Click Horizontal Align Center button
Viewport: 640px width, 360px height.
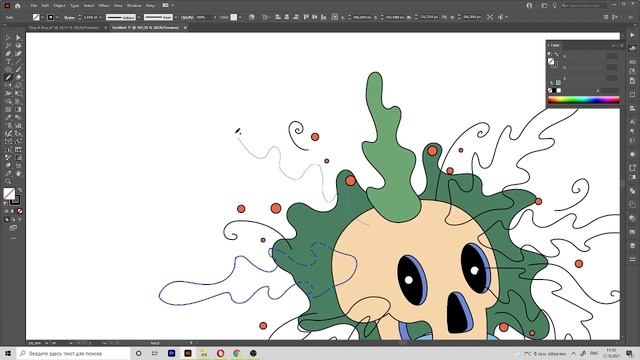pos(287,17)
